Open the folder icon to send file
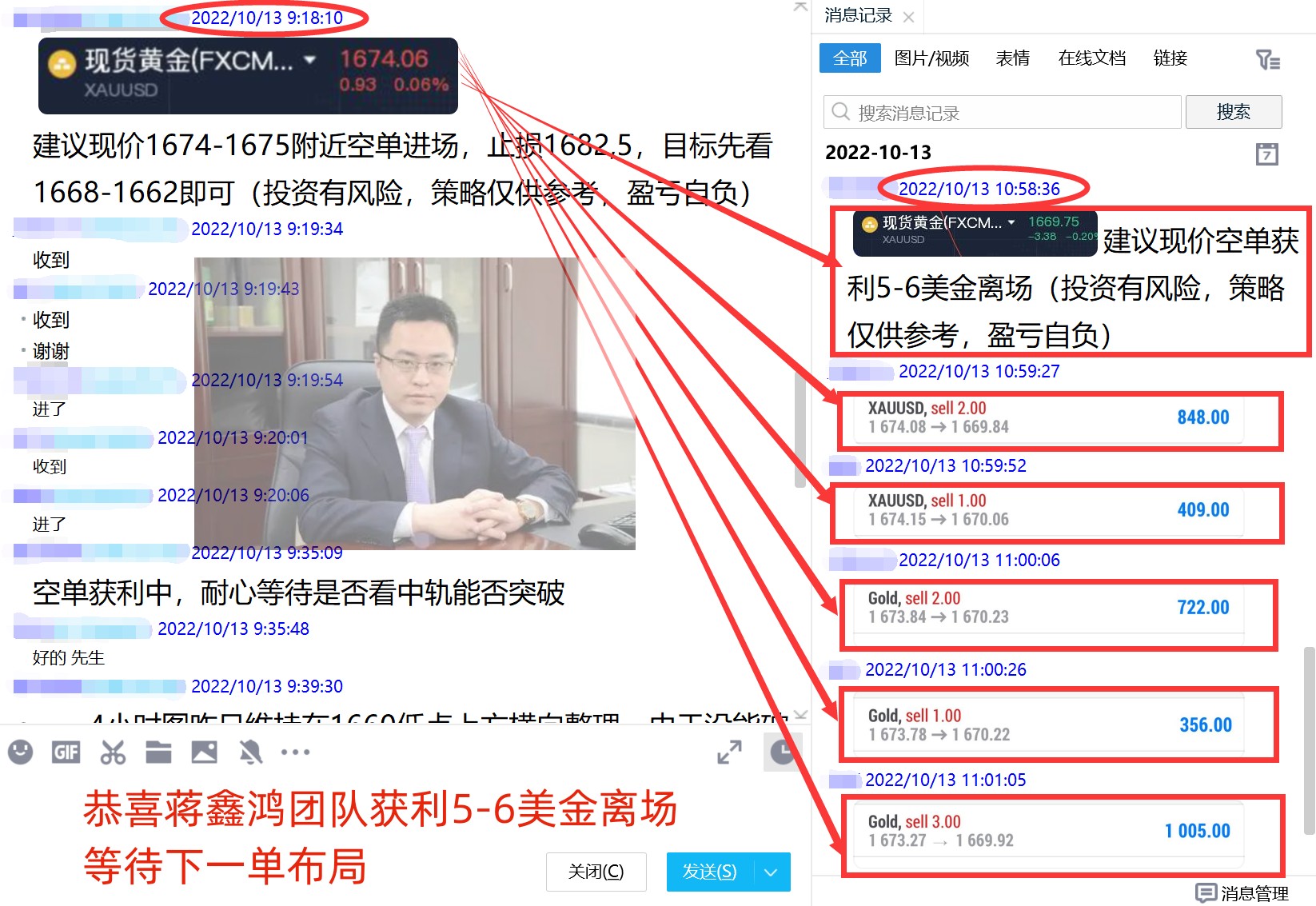Screen dimensions: 1316x906 pyautogui.click(x=158, y=752)
